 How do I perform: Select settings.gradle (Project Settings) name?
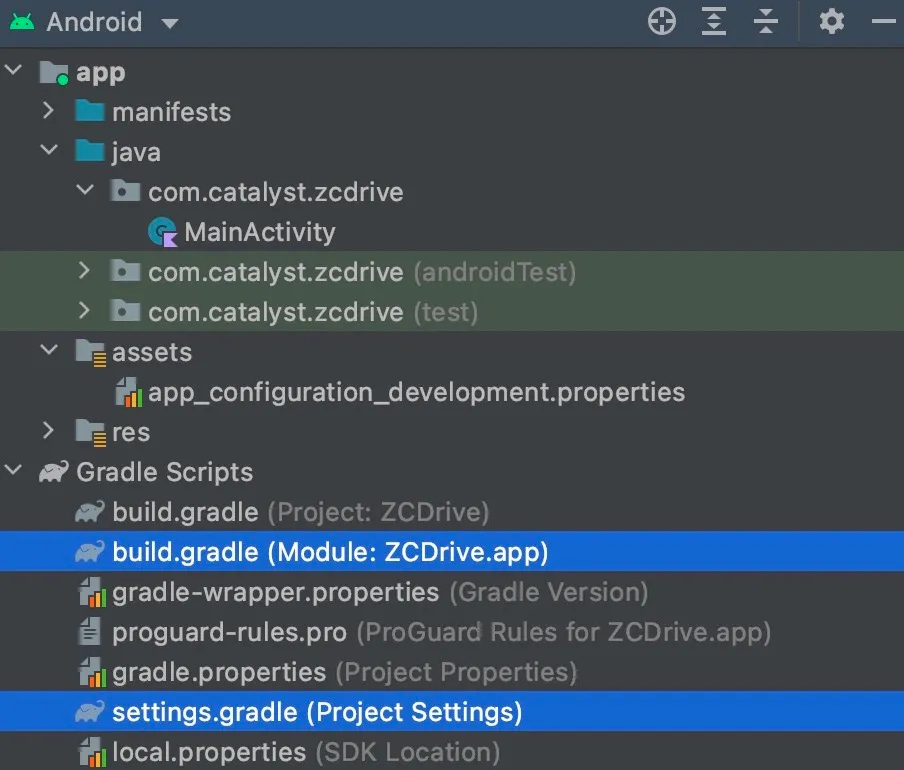[317, 712]
